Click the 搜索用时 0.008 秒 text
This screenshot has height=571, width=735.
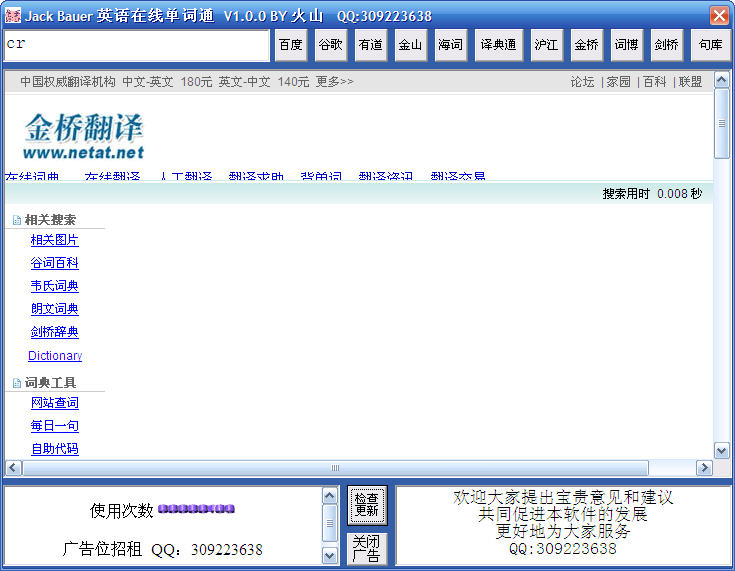tap(652, 194)
